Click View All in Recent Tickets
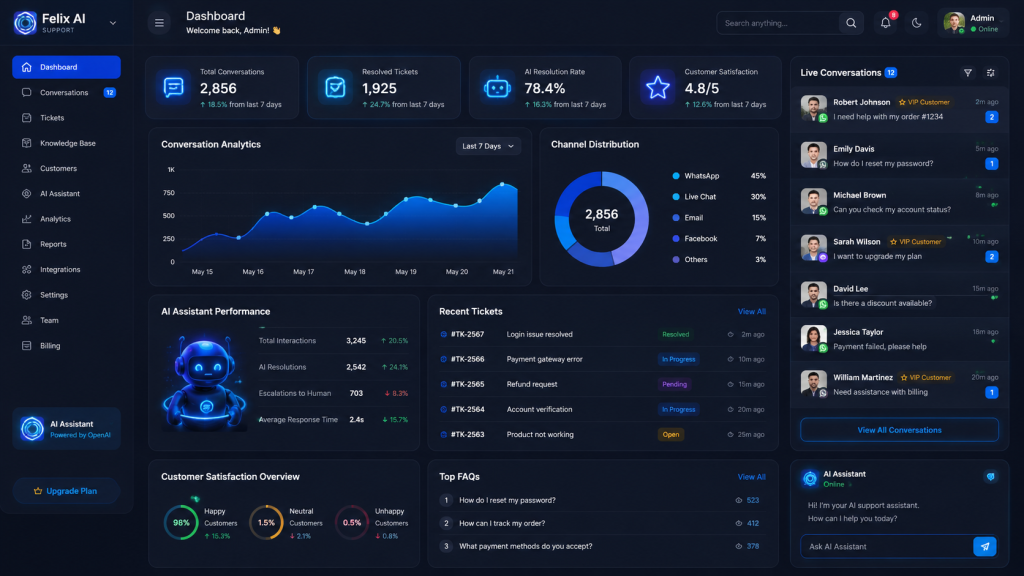Screen dimensions: 1024x576 [x=752, y=312]
